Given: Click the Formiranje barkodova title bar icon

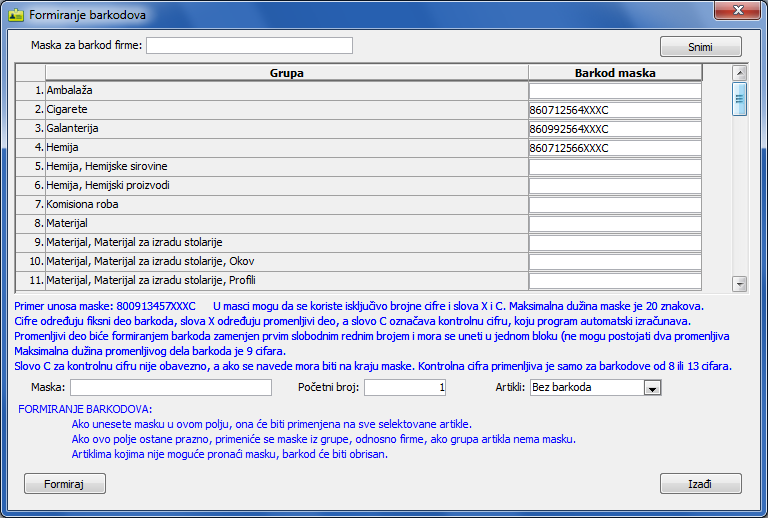Looking at the screenshot, I should pyautogui.click(x=15, y=15).
